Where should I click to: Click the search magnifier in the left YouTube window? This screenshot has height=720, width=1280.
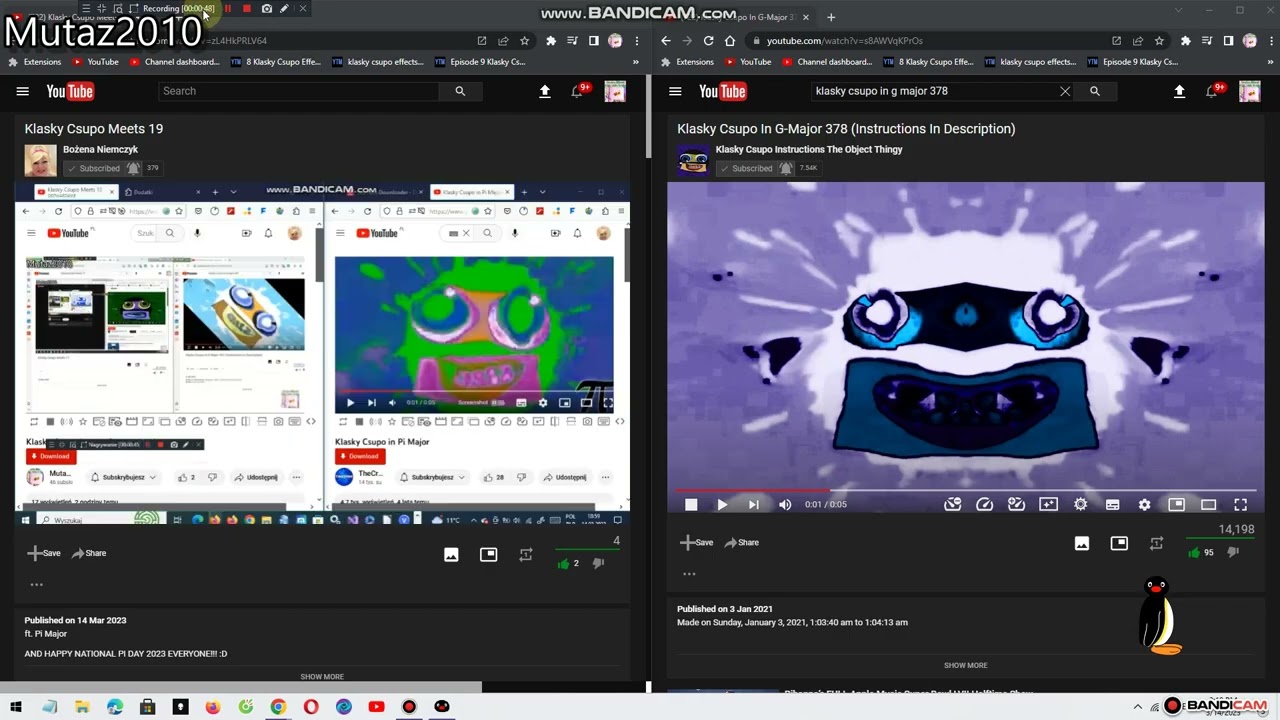(460, 91)
